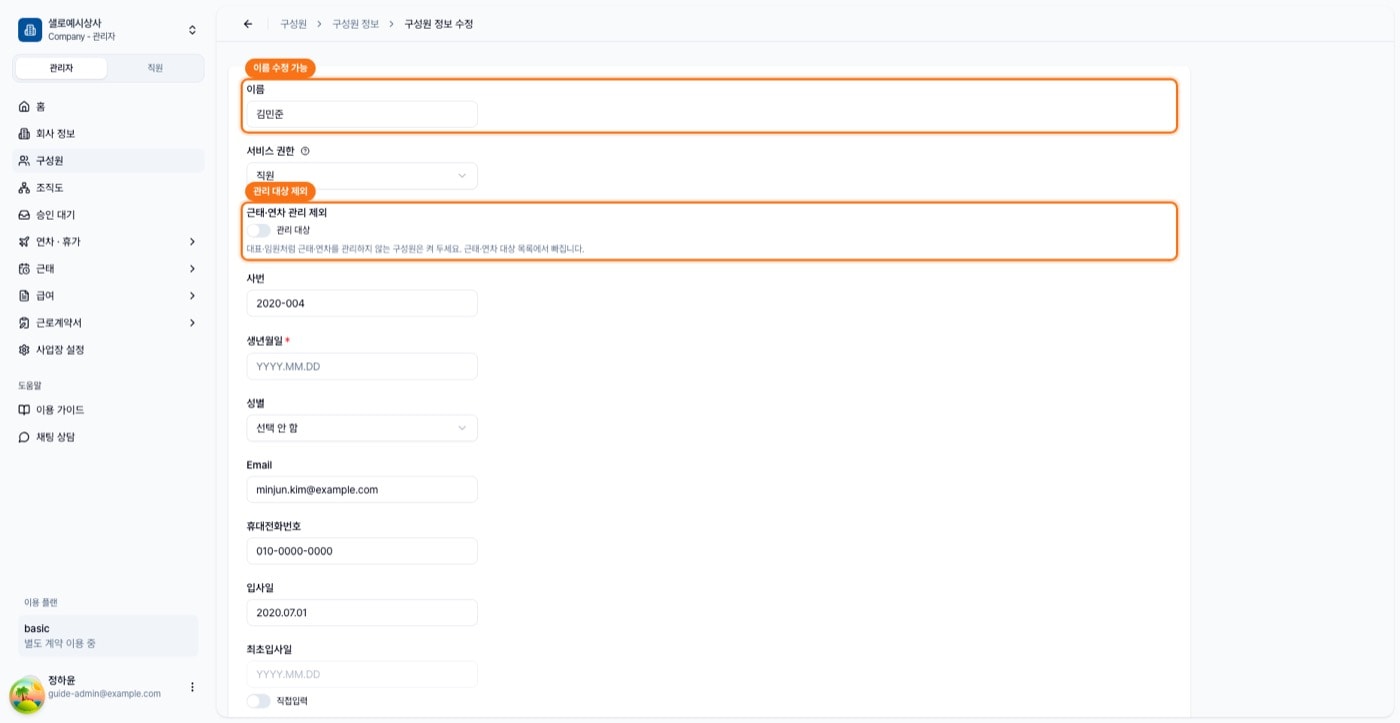
Task: Click the 최초입사일 date field
Action: (362, 674)
